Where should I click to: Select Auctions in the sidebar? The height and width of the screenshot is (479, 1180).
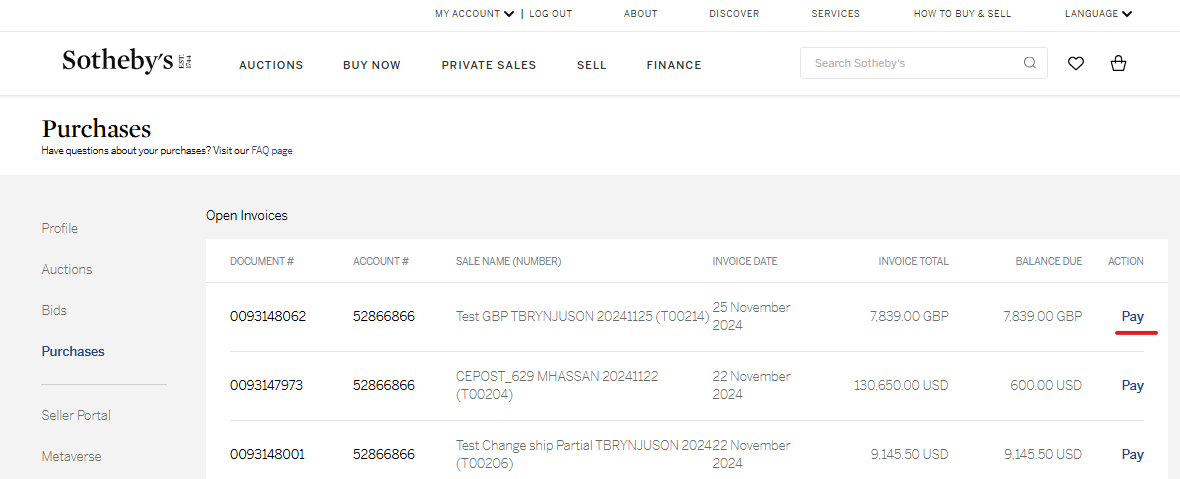(66, 269)
